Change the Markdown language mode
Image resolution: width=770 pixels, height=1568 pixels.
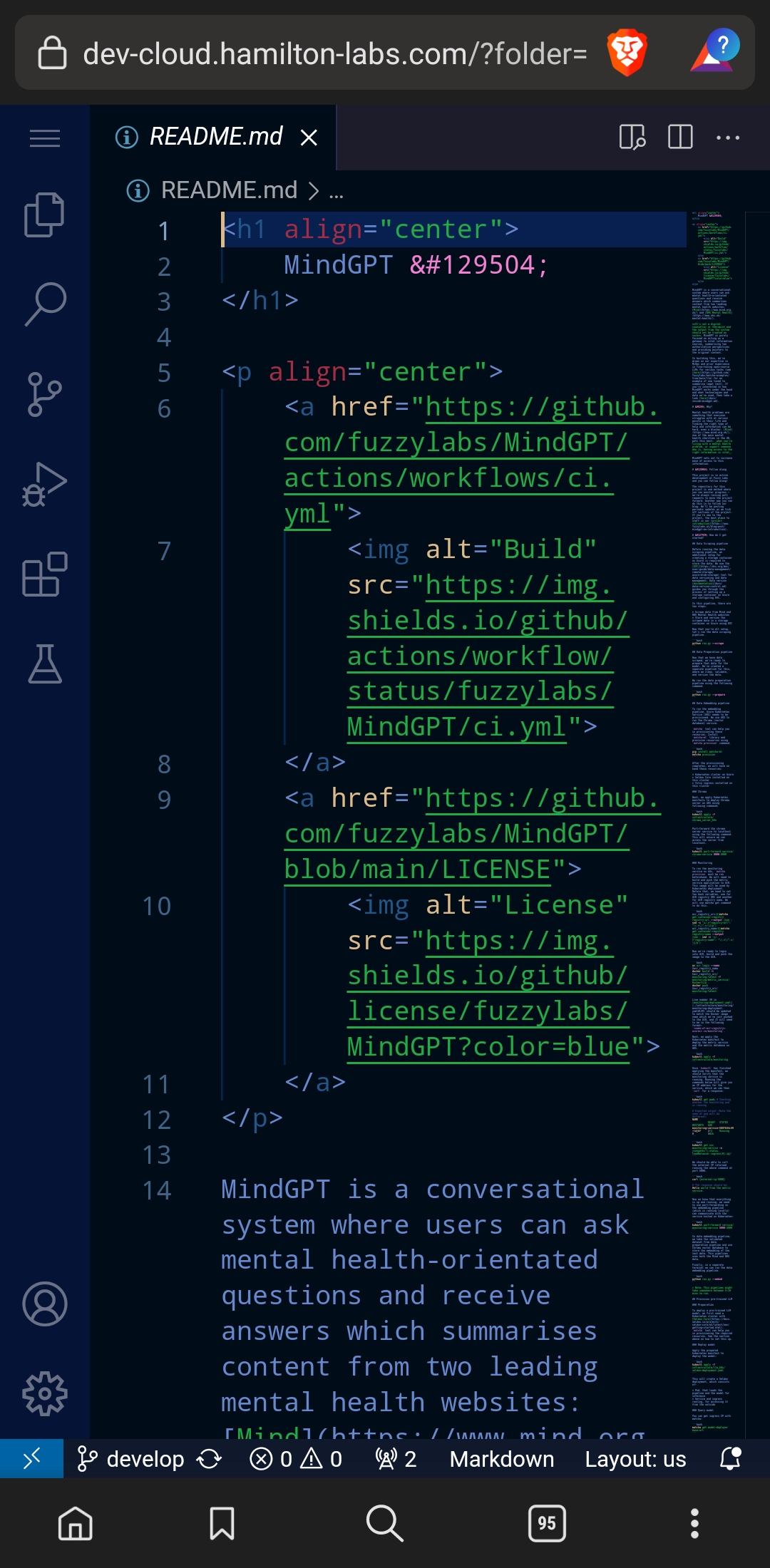501,1459
